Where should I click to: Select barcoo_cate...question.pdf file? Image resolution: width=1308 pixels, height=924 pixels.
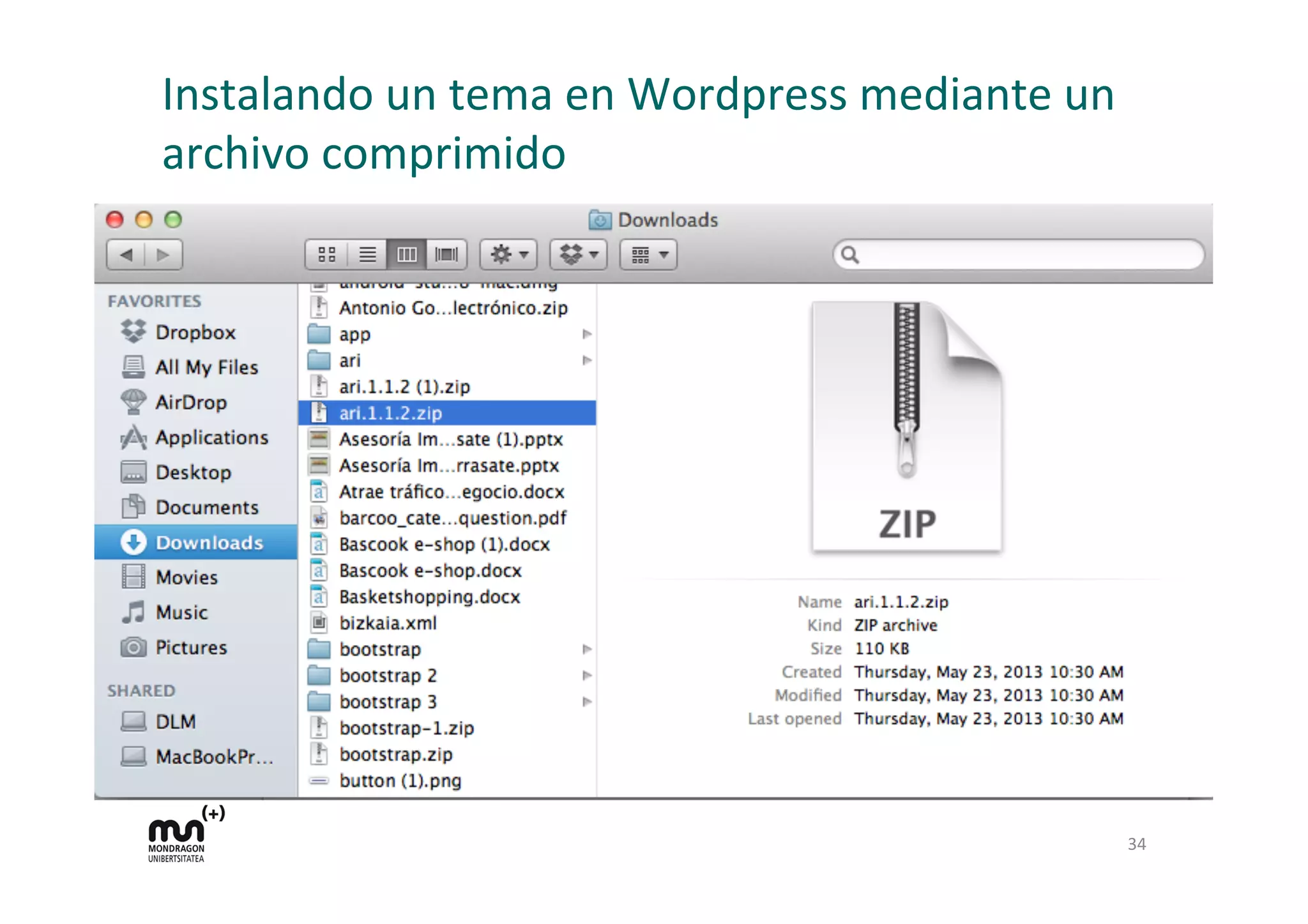(x=447, y=518)
